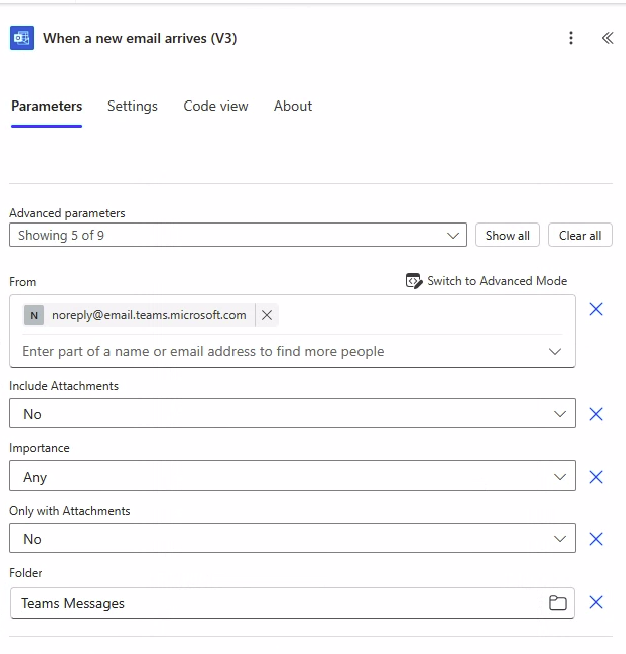Switch to the Settings tab
This screenshot has height=654, width=626.
pyautogui.click(x=132, y=106)
